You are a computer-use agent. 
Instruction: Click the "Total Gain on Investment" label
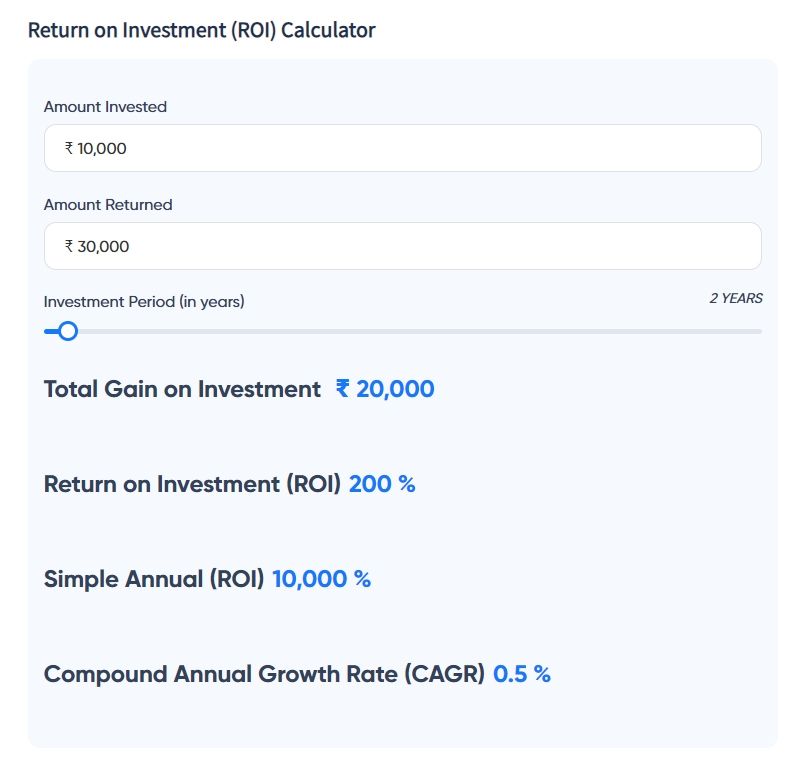coord(182,389)
